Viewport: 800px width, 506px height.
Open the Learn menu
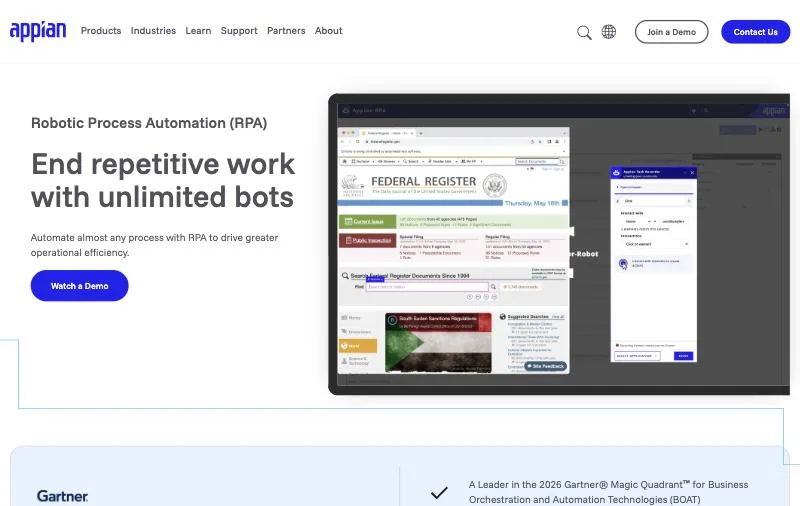[x=198, y=31]
